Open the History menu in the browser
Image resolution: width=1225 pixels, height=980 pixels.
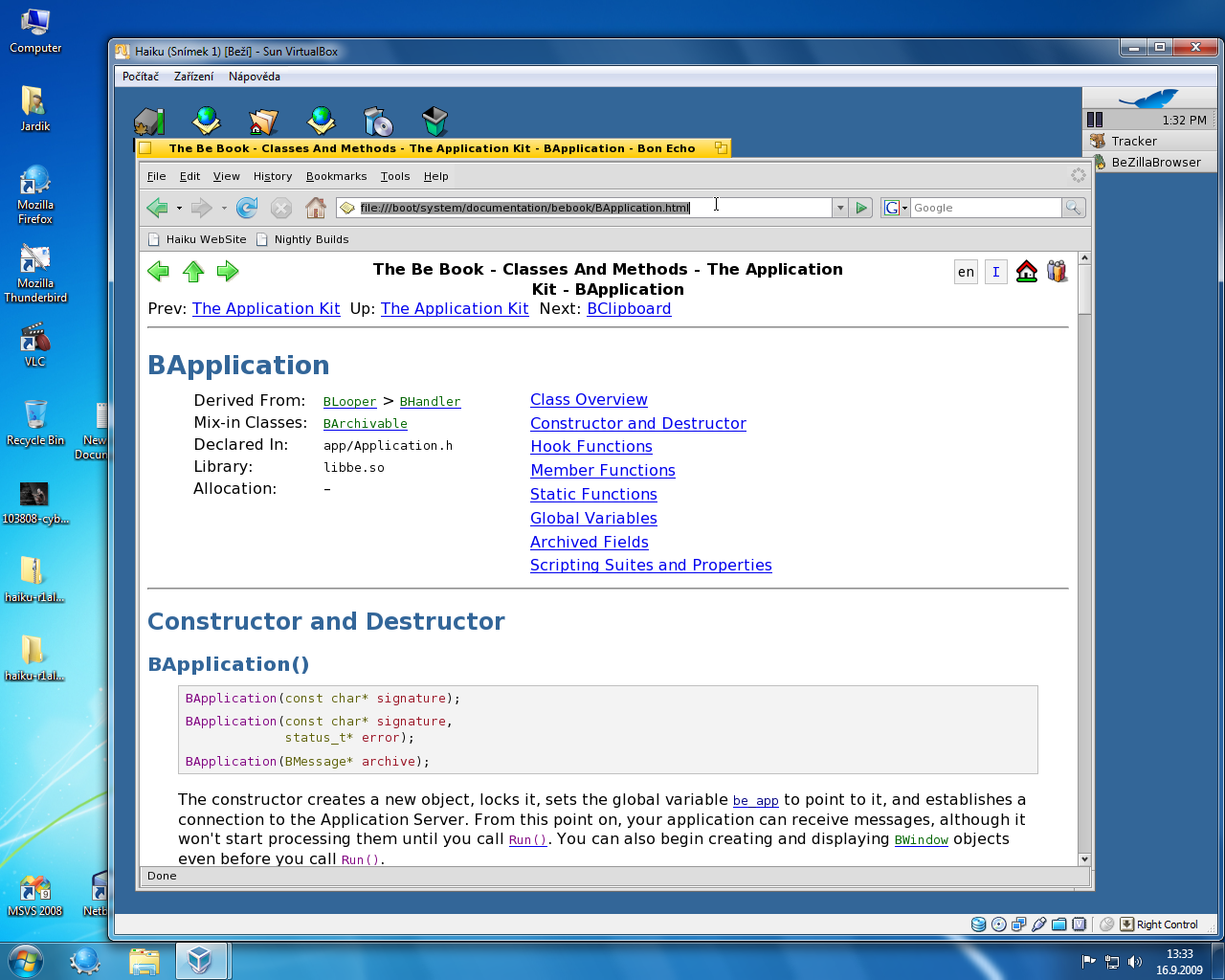[x=273, y=176]
